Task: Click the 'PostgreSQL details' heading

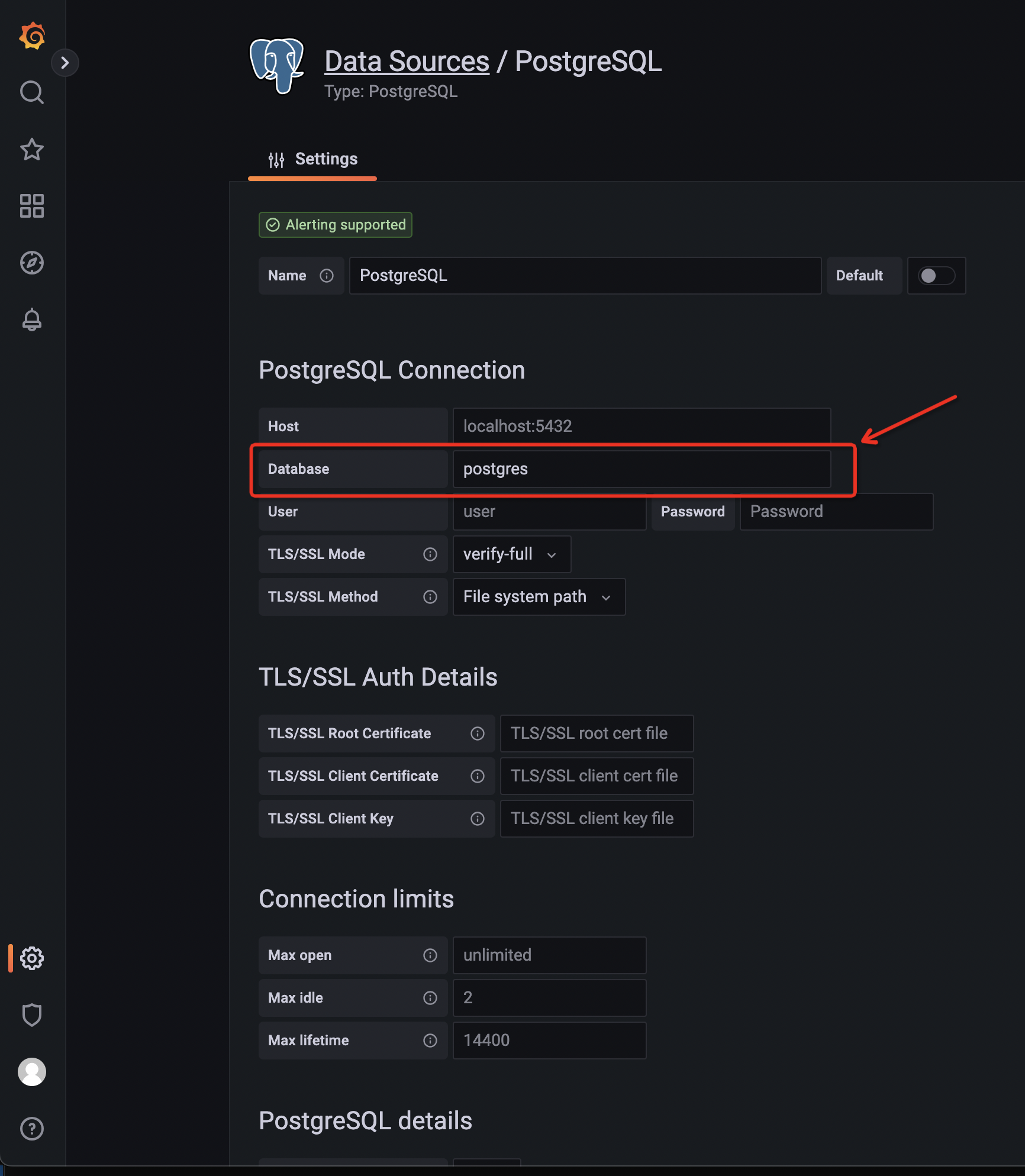Action: [366, 1121]
